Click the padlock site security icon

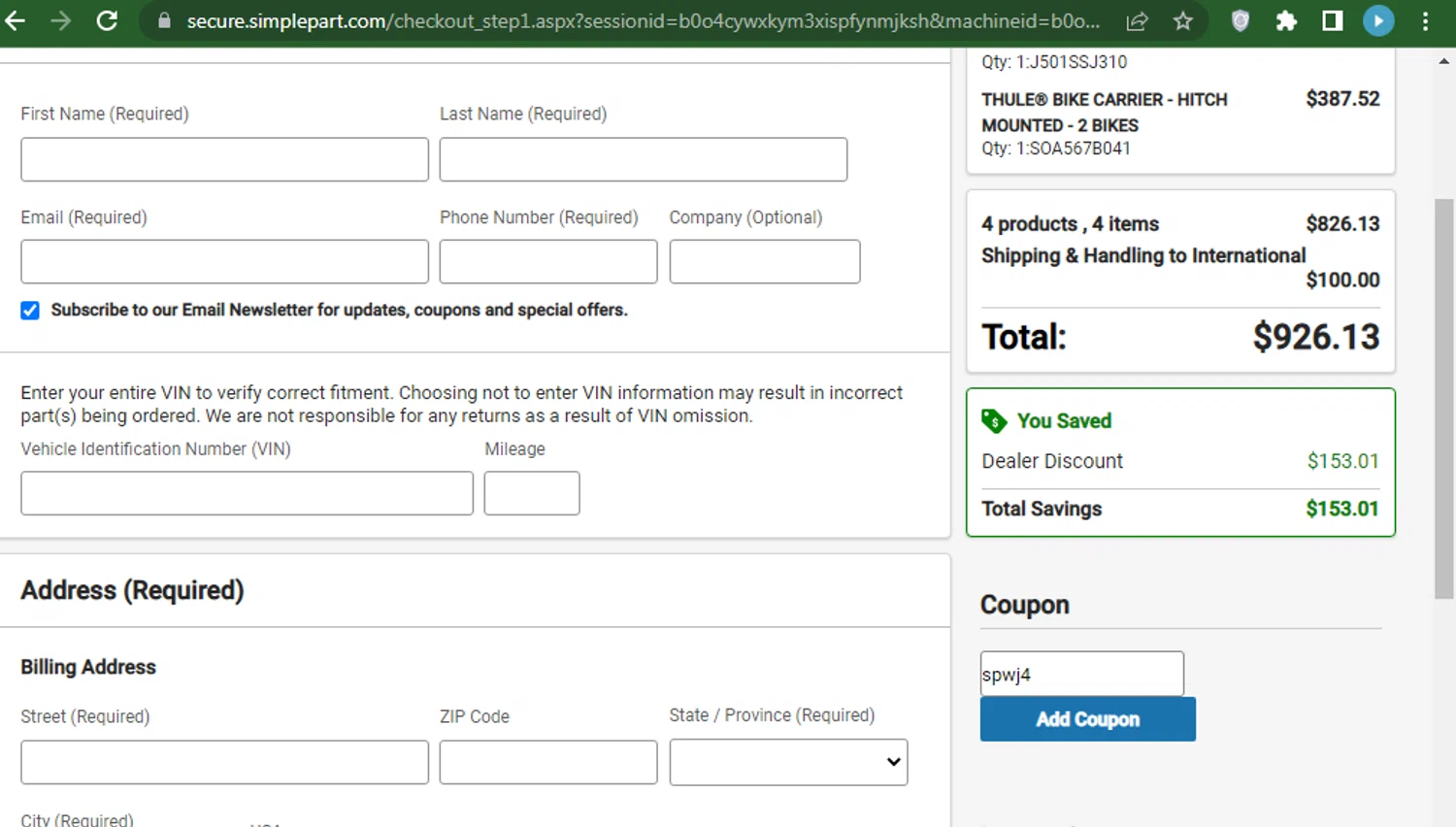click(x=165, y=20)
